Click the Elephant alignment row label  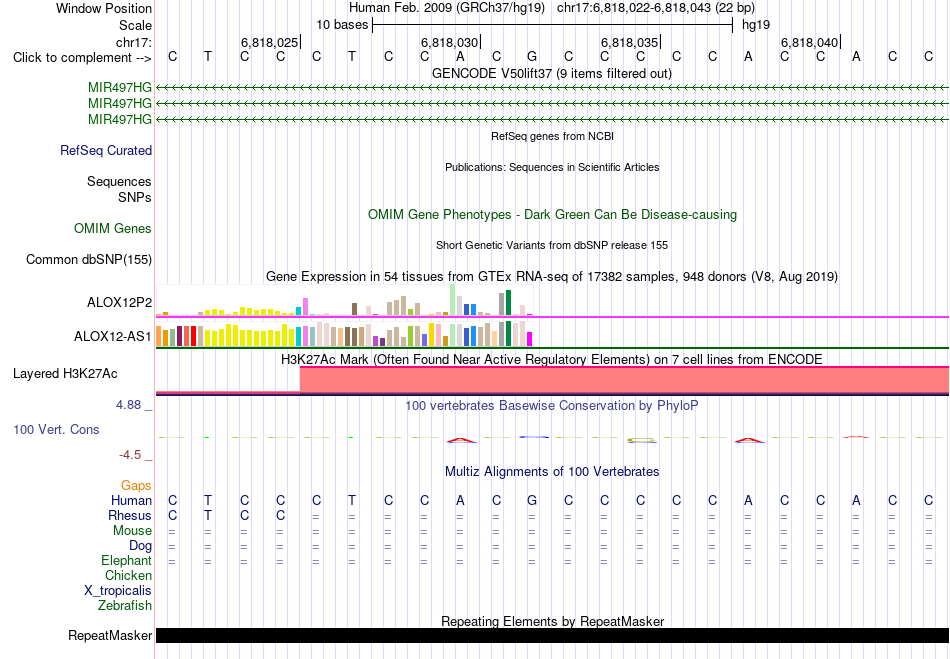point(126,560)
